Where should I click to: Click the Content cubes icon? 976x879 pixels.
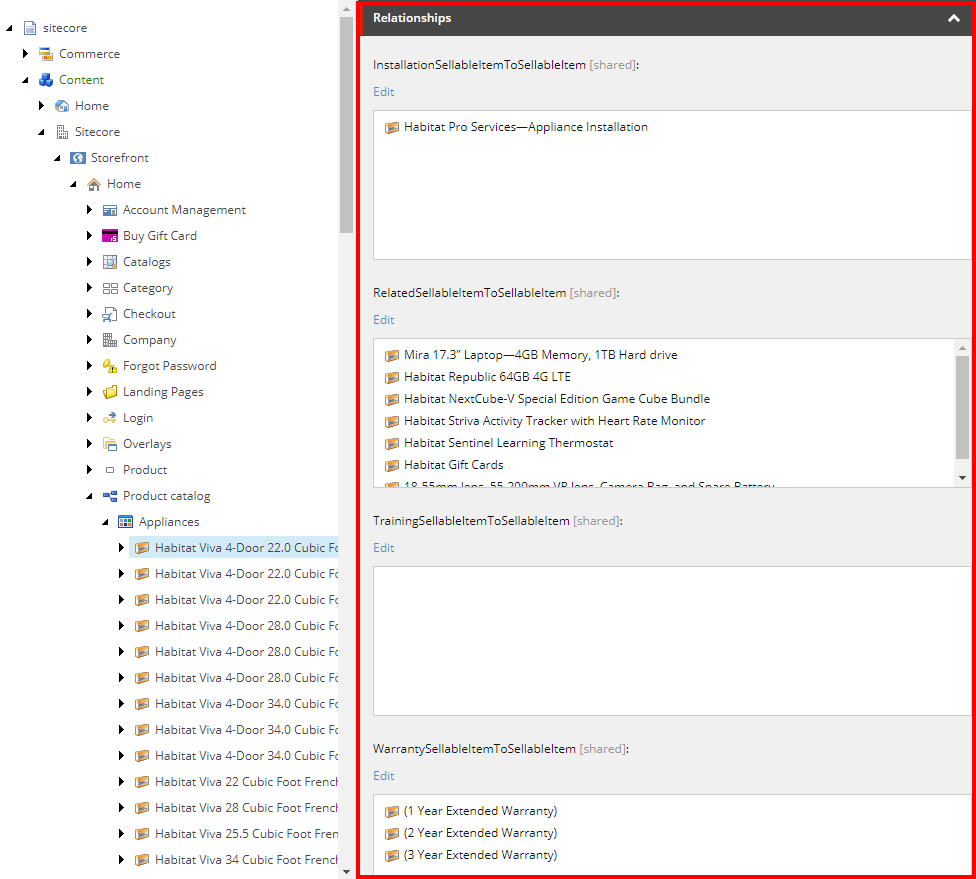click(x=46, y=80)
